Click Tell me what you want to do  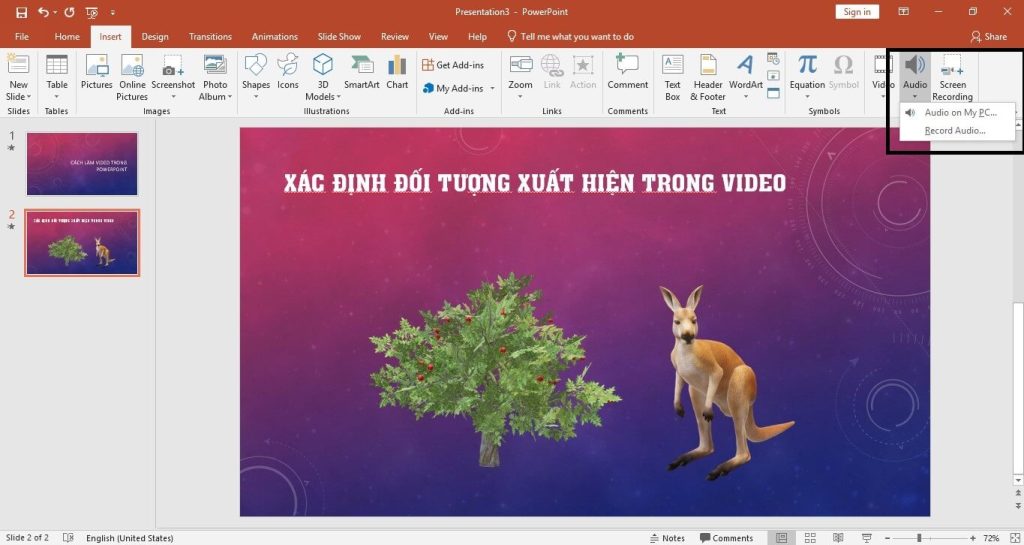click(x=570, y=37)
